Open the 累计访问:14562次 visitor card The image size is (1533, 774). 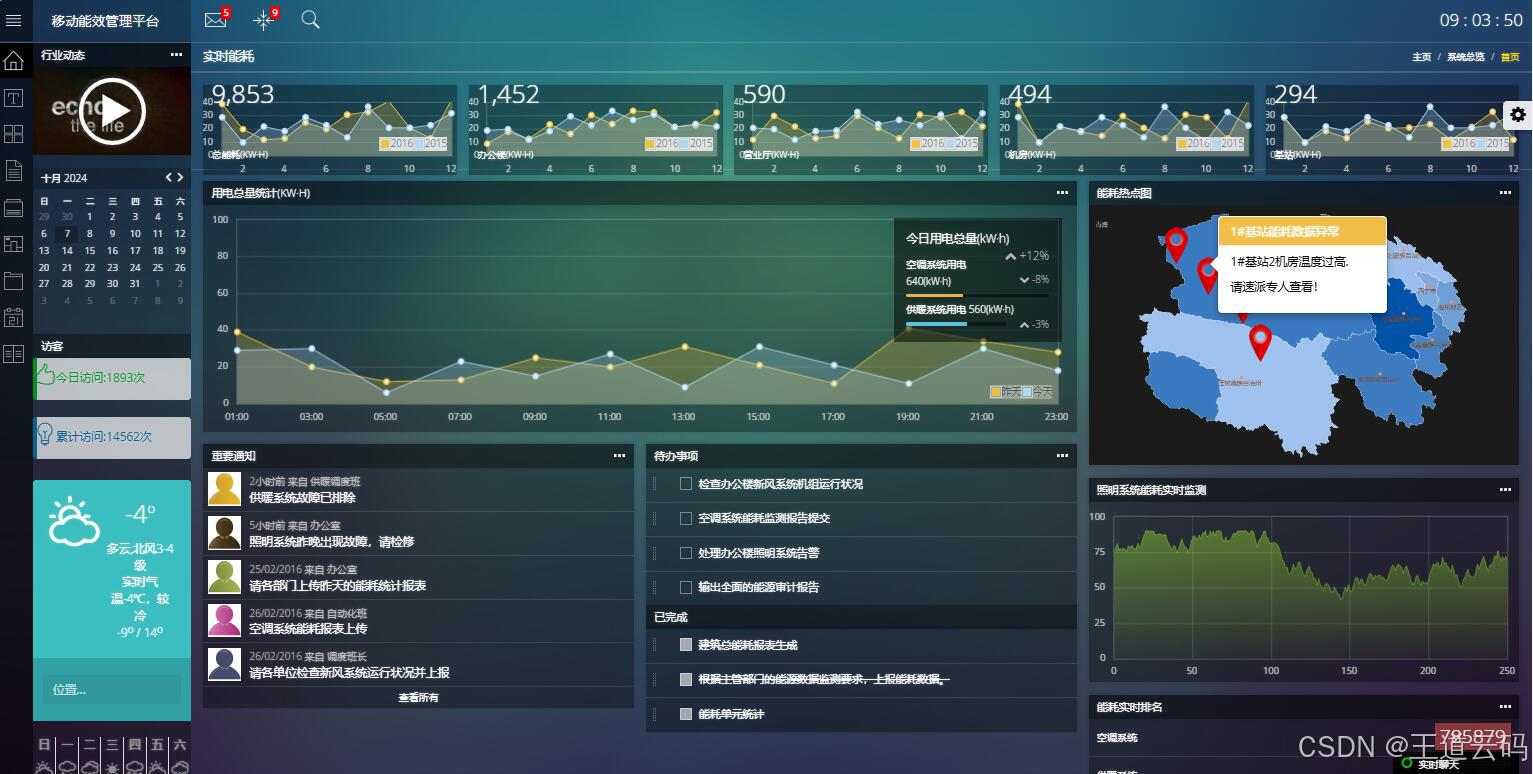(x=112, y=437)
